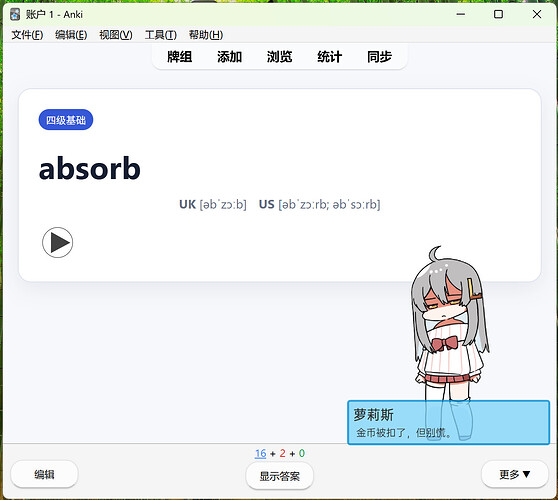The height and width of the screenshot is (500, 558).
Task: Click the review count 0 in green
Action: (302, 453)
